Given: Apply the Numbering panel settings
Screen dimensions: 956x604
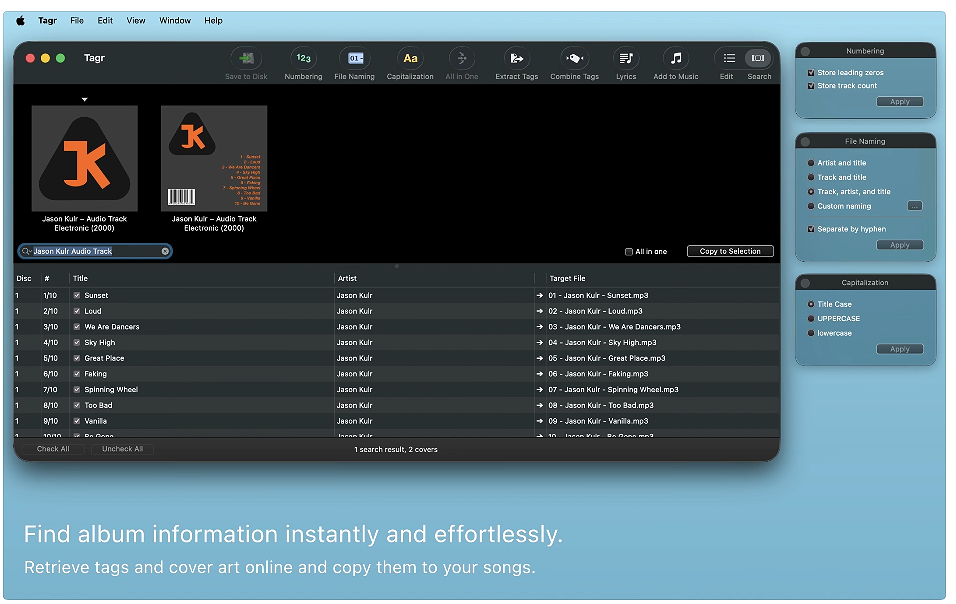Looking at the screenshot, I should click(x=899, y=102).
